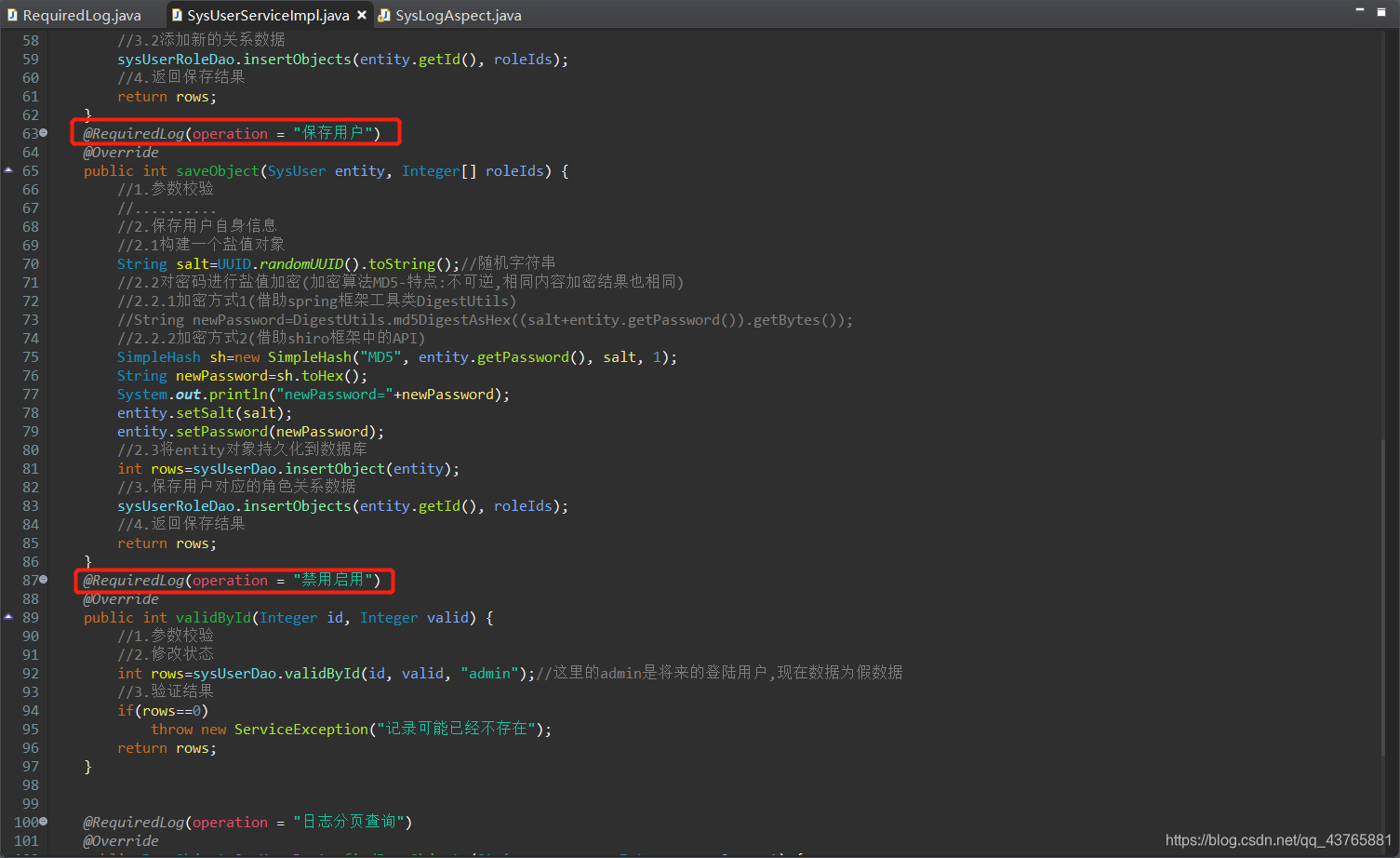Click randomUUID on line 70
This screenshot has width=1400, height=858.
301,264
